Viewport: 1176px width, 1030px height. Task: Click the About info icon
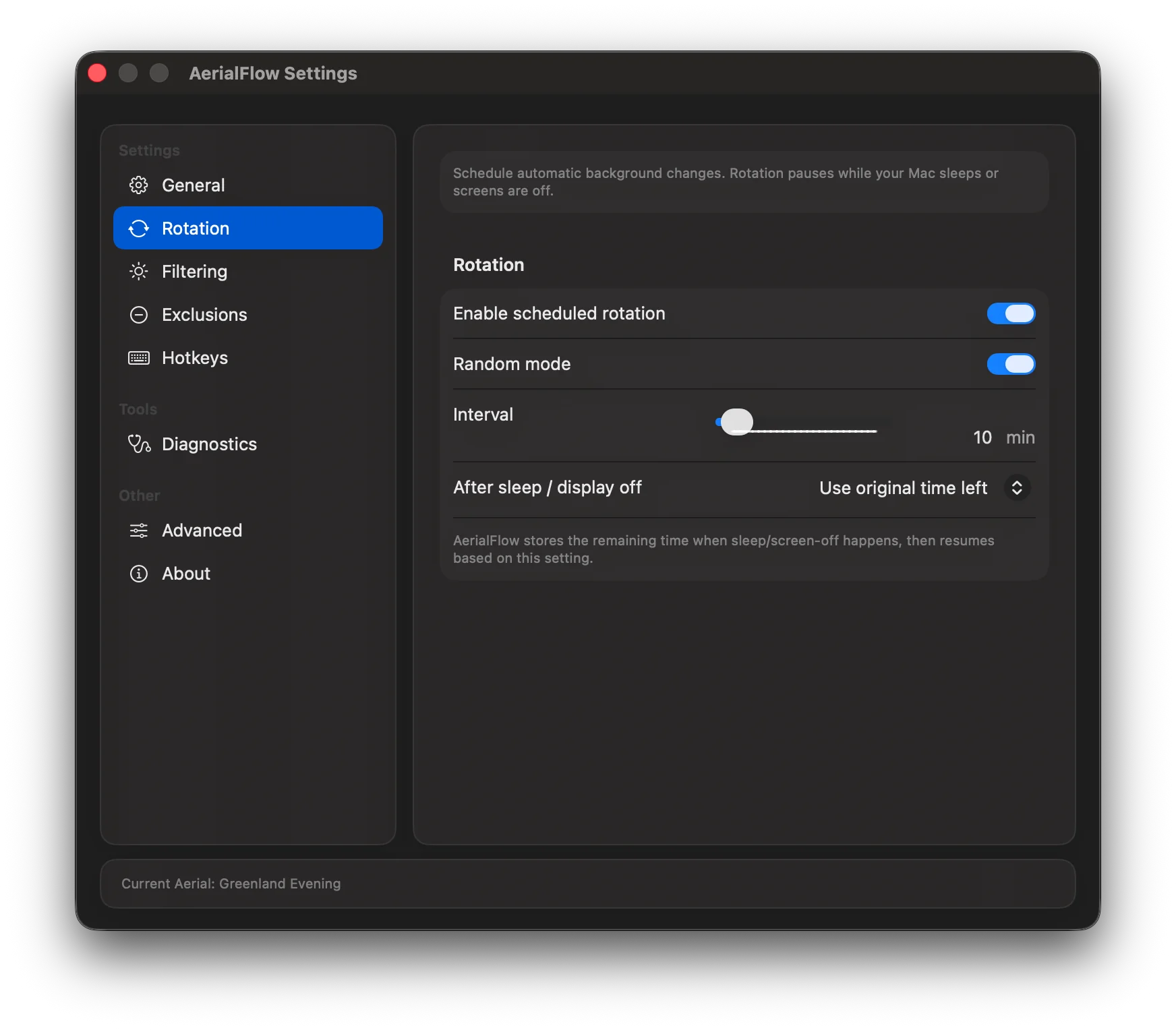pos(138,574)
